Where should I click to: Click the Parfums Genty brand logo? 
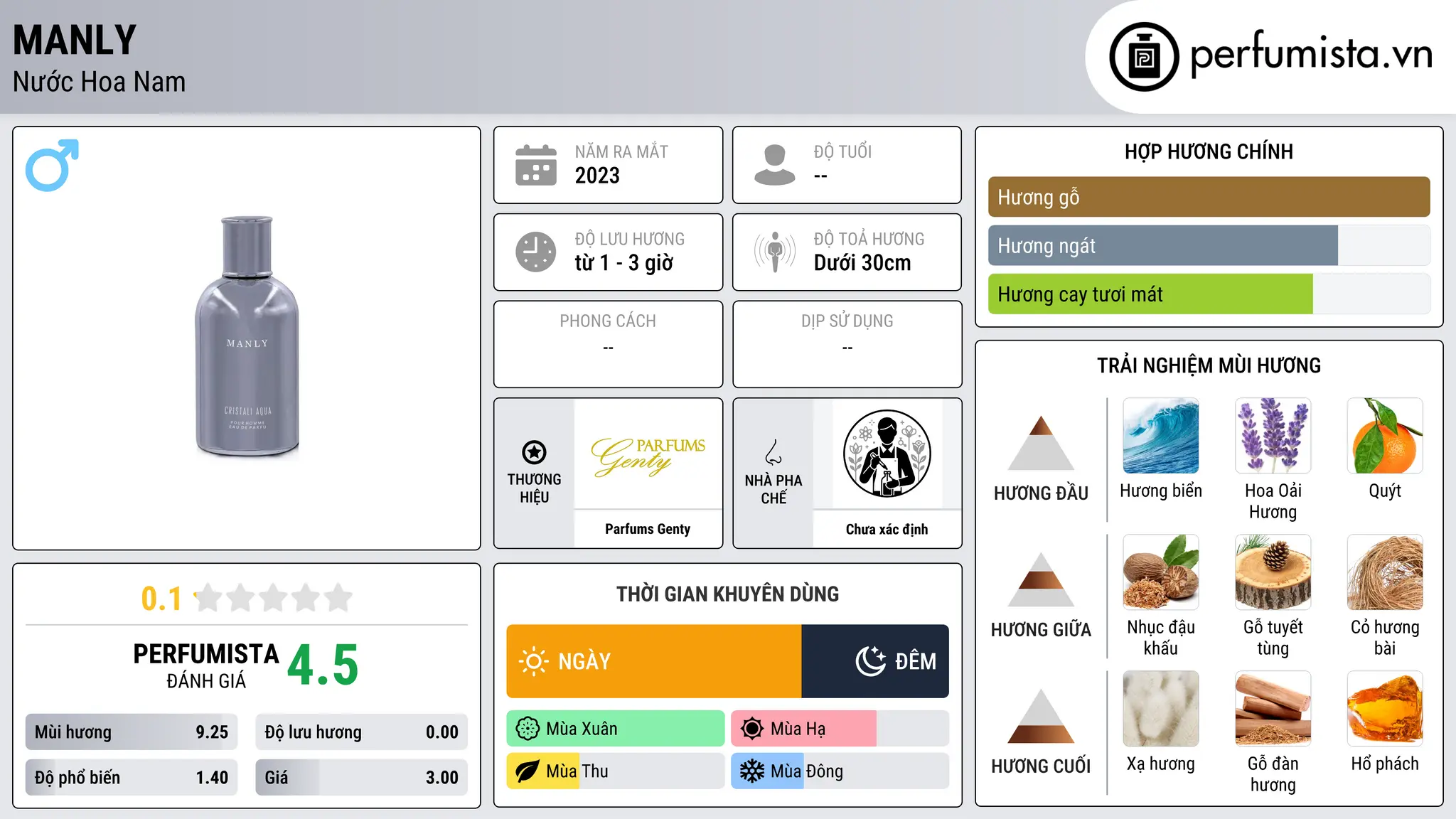648,456
